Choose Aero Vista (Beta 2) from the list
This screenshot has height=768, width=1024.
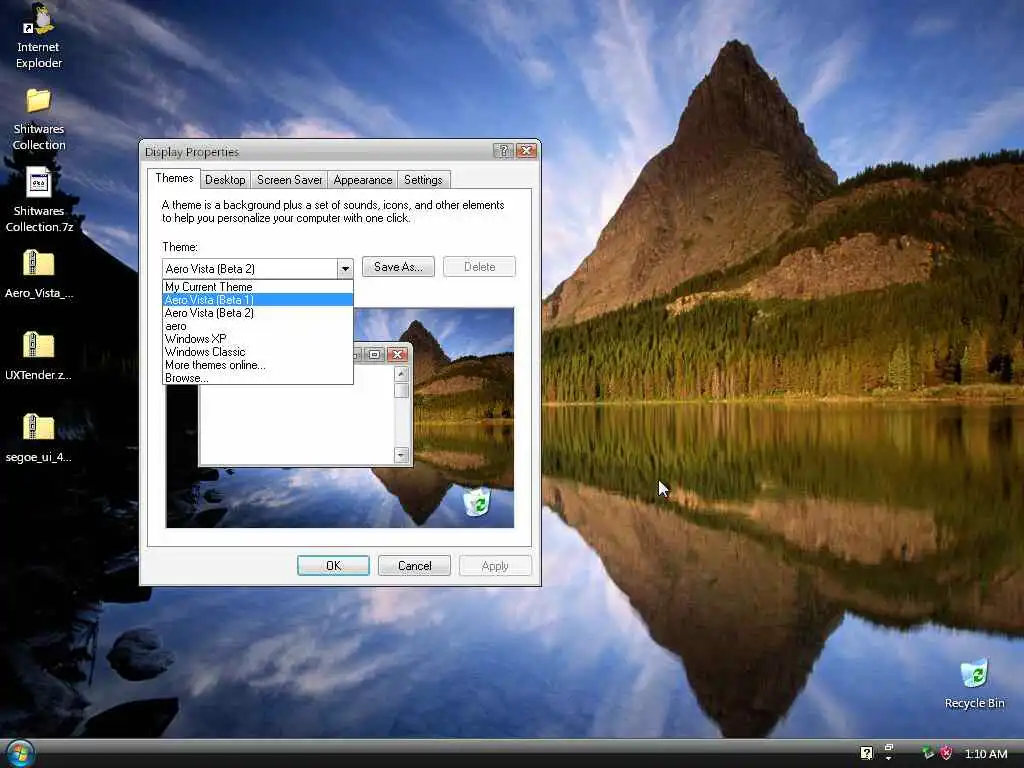[x=257, y=313]
